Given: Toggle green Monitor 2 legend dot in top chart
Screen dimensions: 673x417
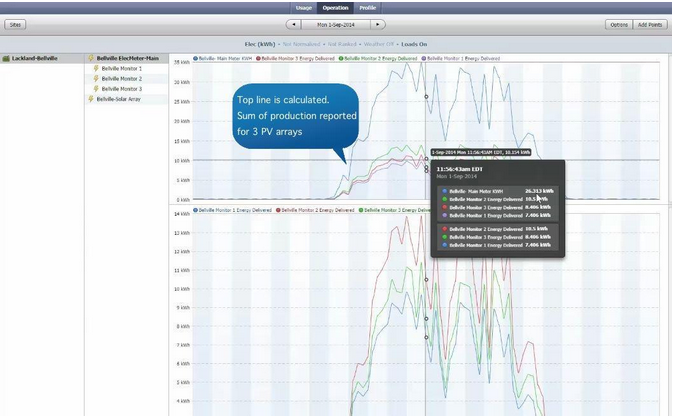Looking at the screenshot, I should pyautogui.click(x=341, y=58).
